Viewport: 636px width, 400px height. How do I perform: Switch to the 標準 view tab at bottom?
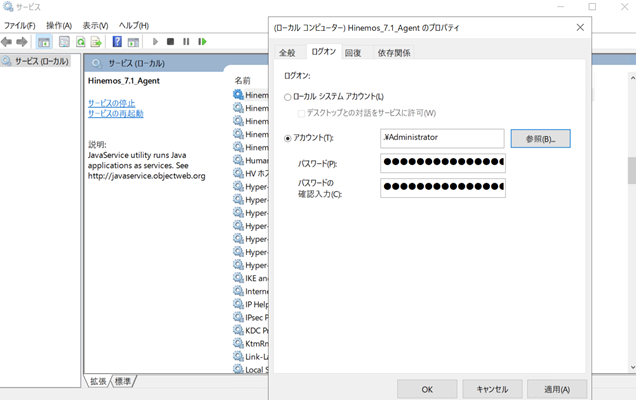pyautogui.click(x=123, y=381)
